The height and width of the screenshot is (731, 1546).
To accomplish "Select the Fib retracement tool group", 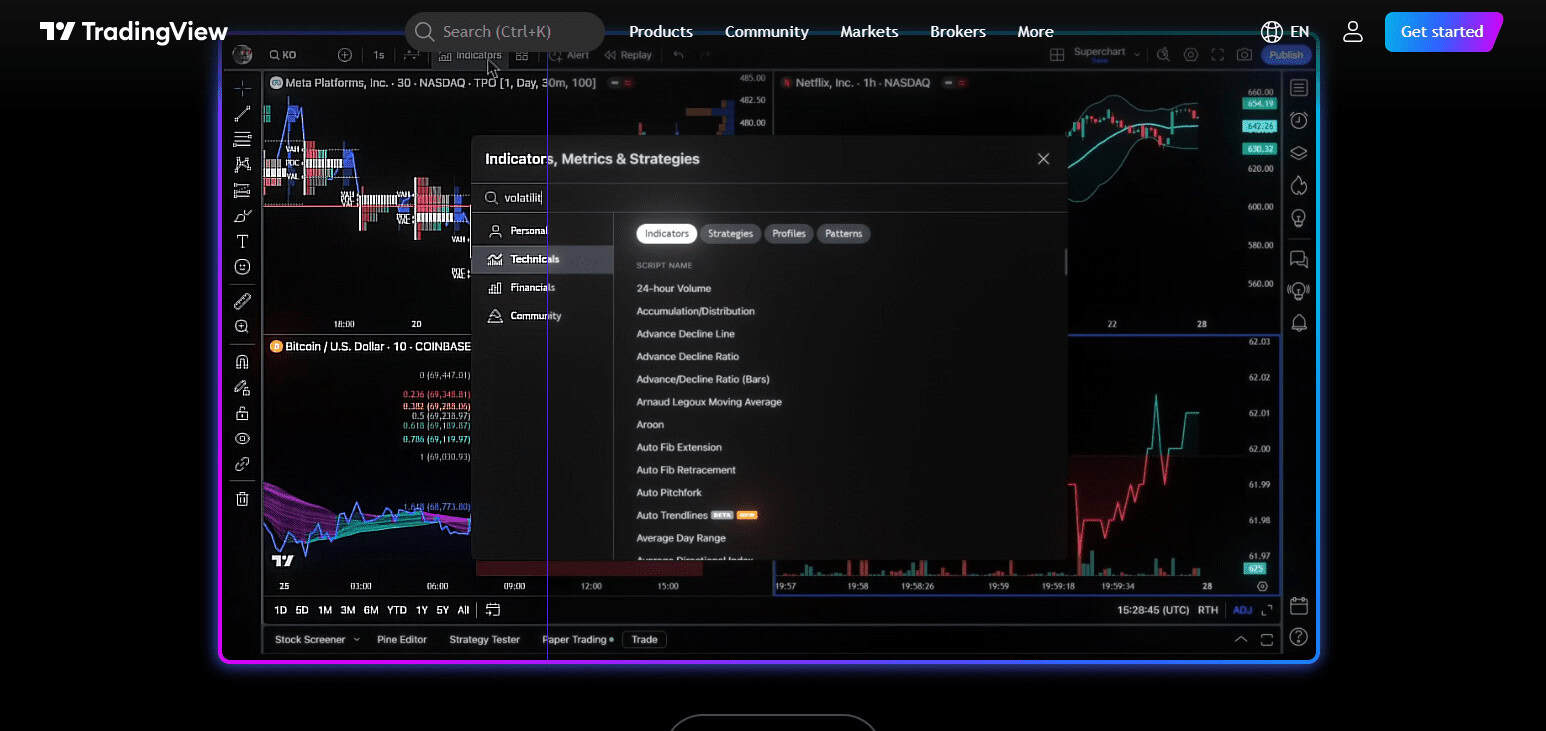I will pos(242,139).
